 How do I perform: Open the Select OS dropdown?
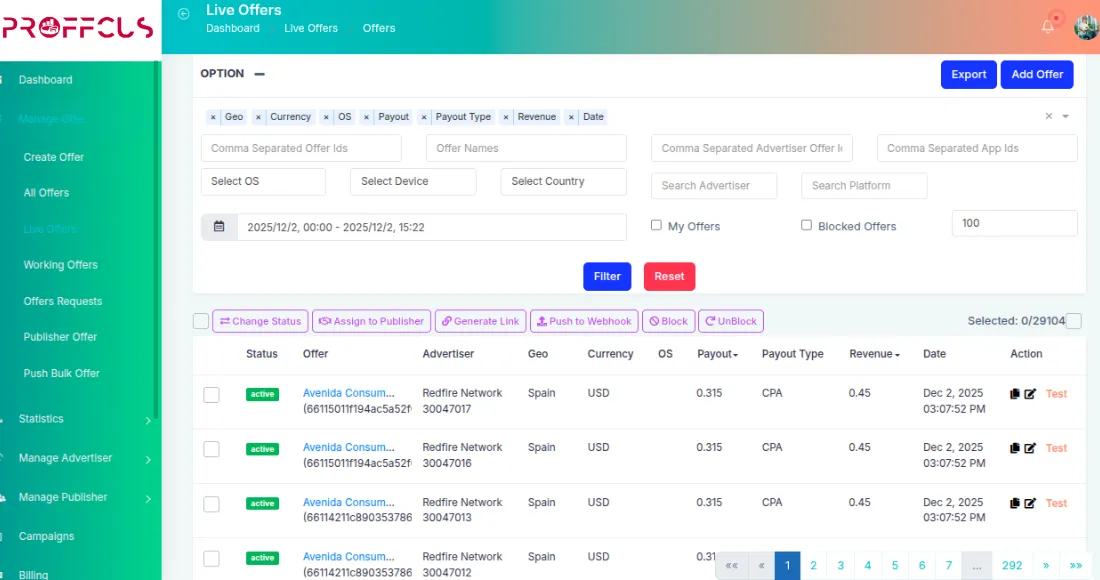point(263,181)
